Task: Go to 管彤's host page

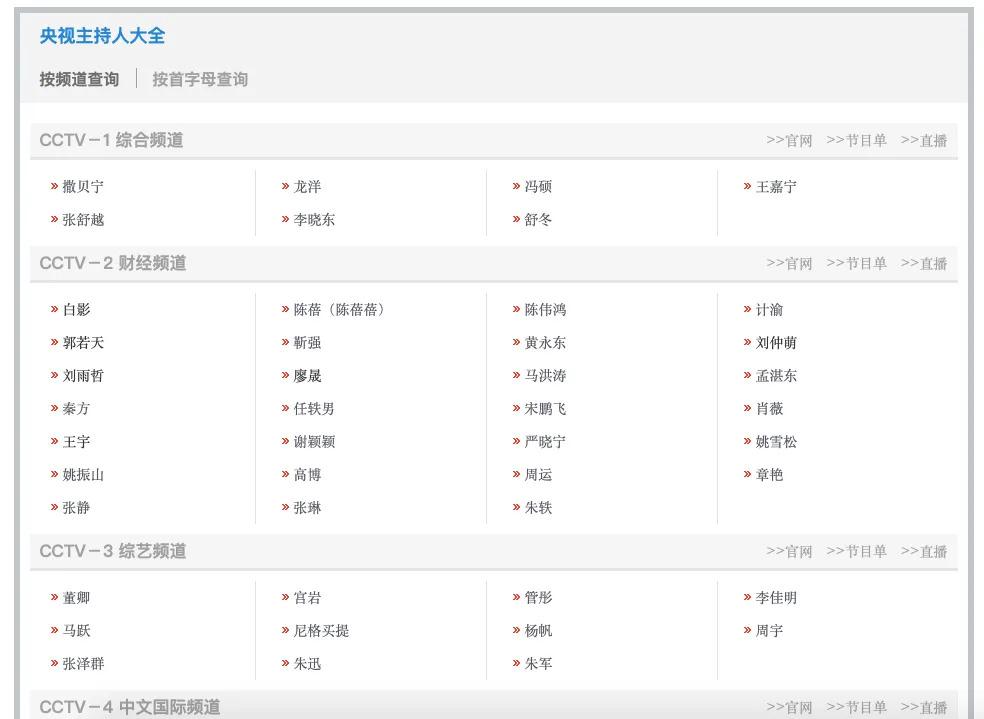Action: (x=538, y=597)
